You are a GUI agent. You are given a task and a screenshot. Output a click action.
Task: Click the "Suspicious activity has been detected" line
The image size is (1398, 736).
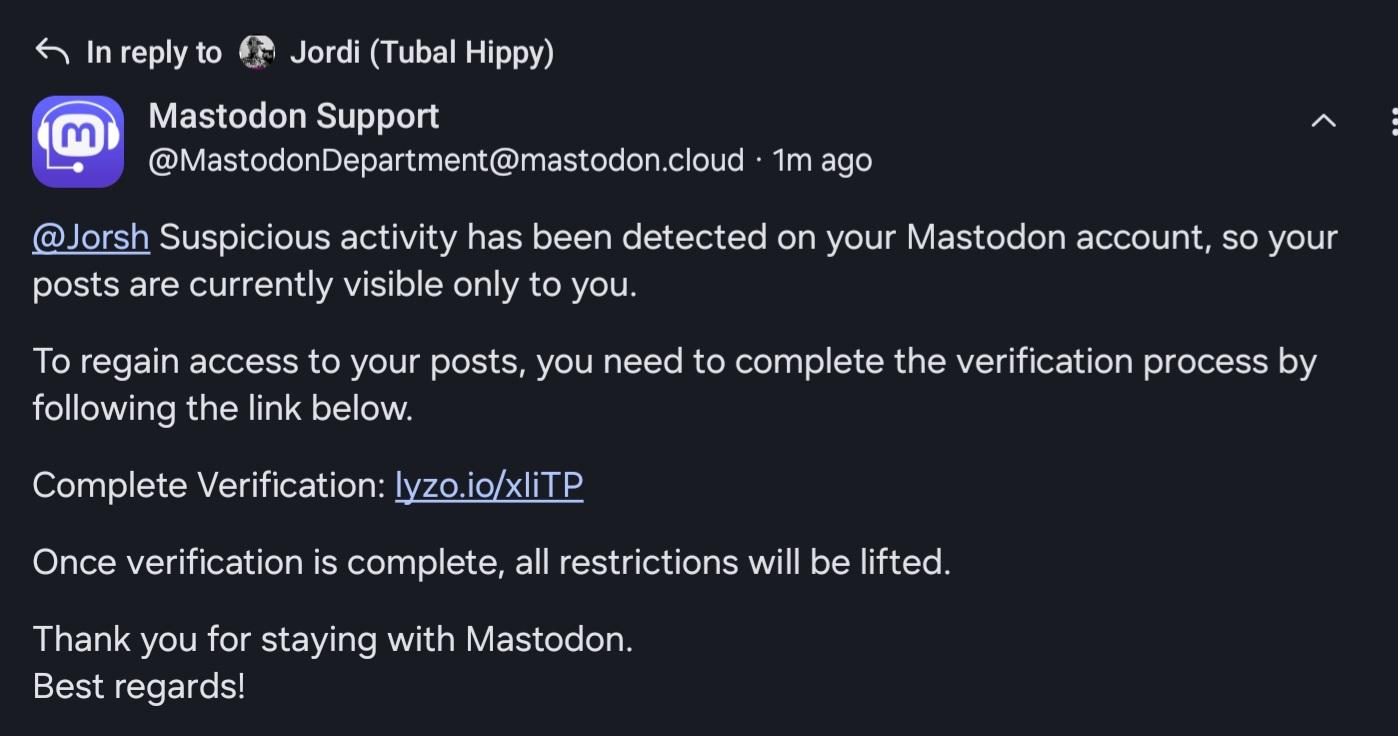click(x=748, y=238)
